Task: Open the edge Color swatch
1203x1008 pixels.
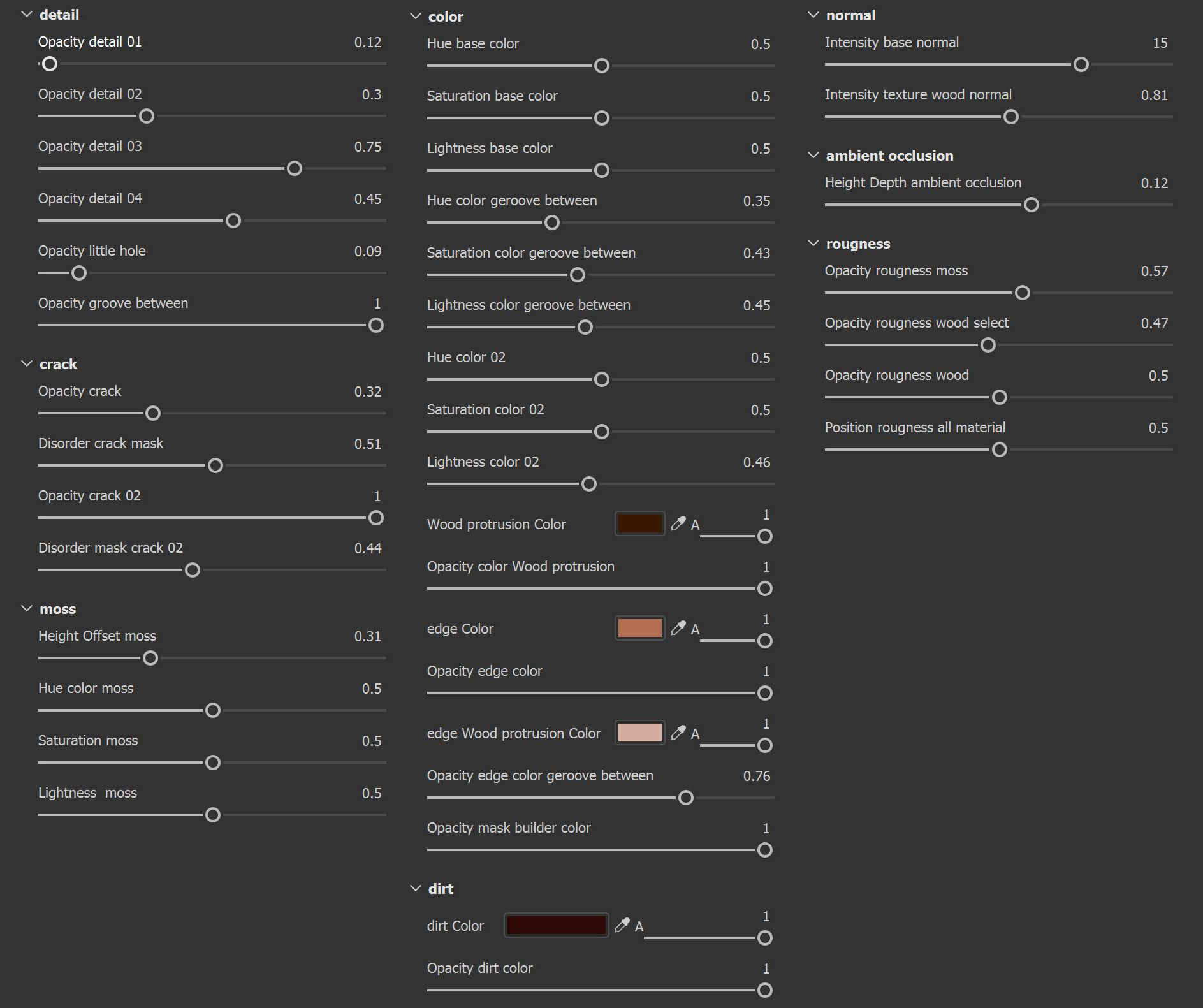Action: [639, 628]
